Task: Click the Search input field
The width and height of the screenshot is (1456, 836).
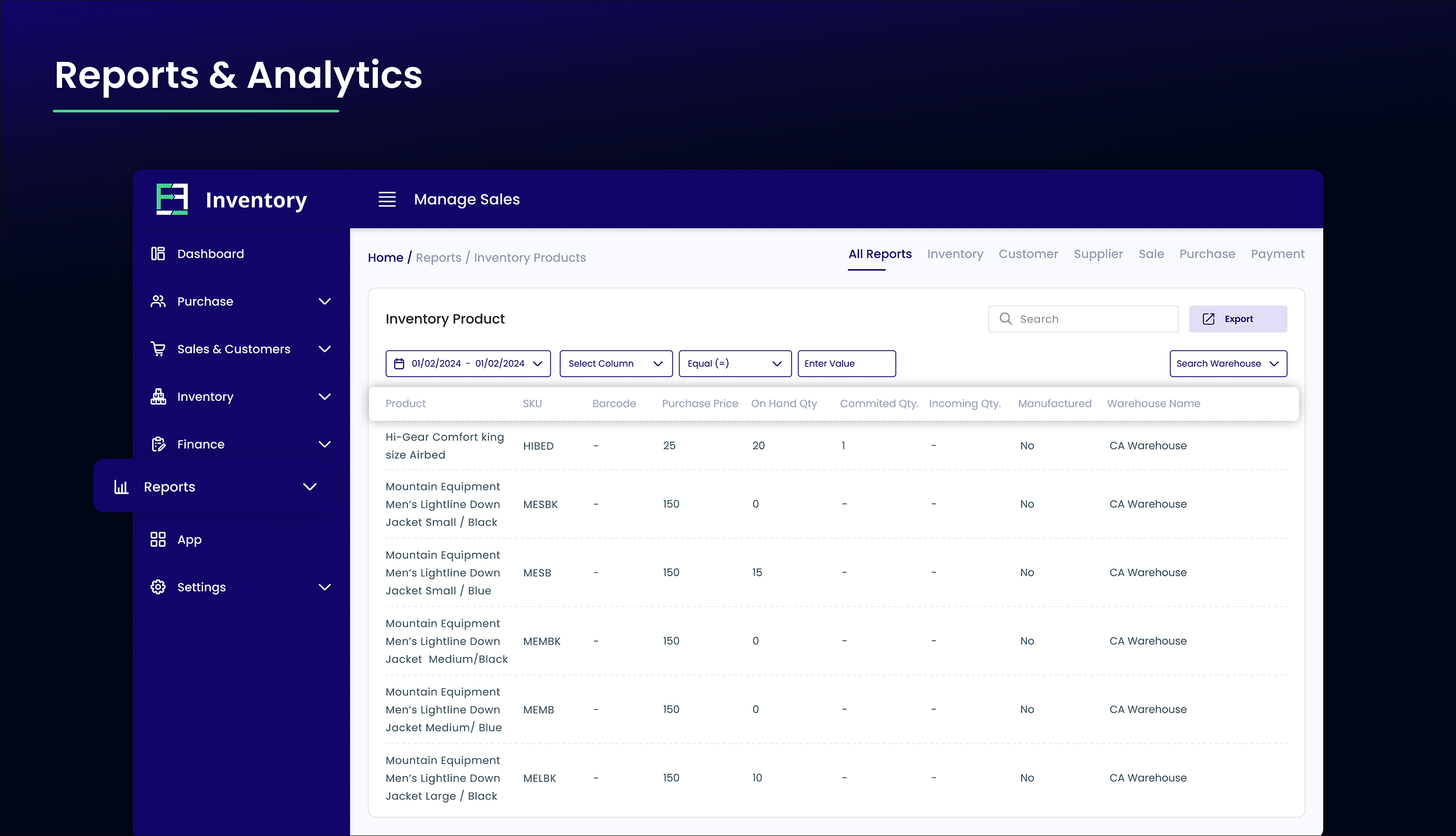Action: (x=1091, y=319)
